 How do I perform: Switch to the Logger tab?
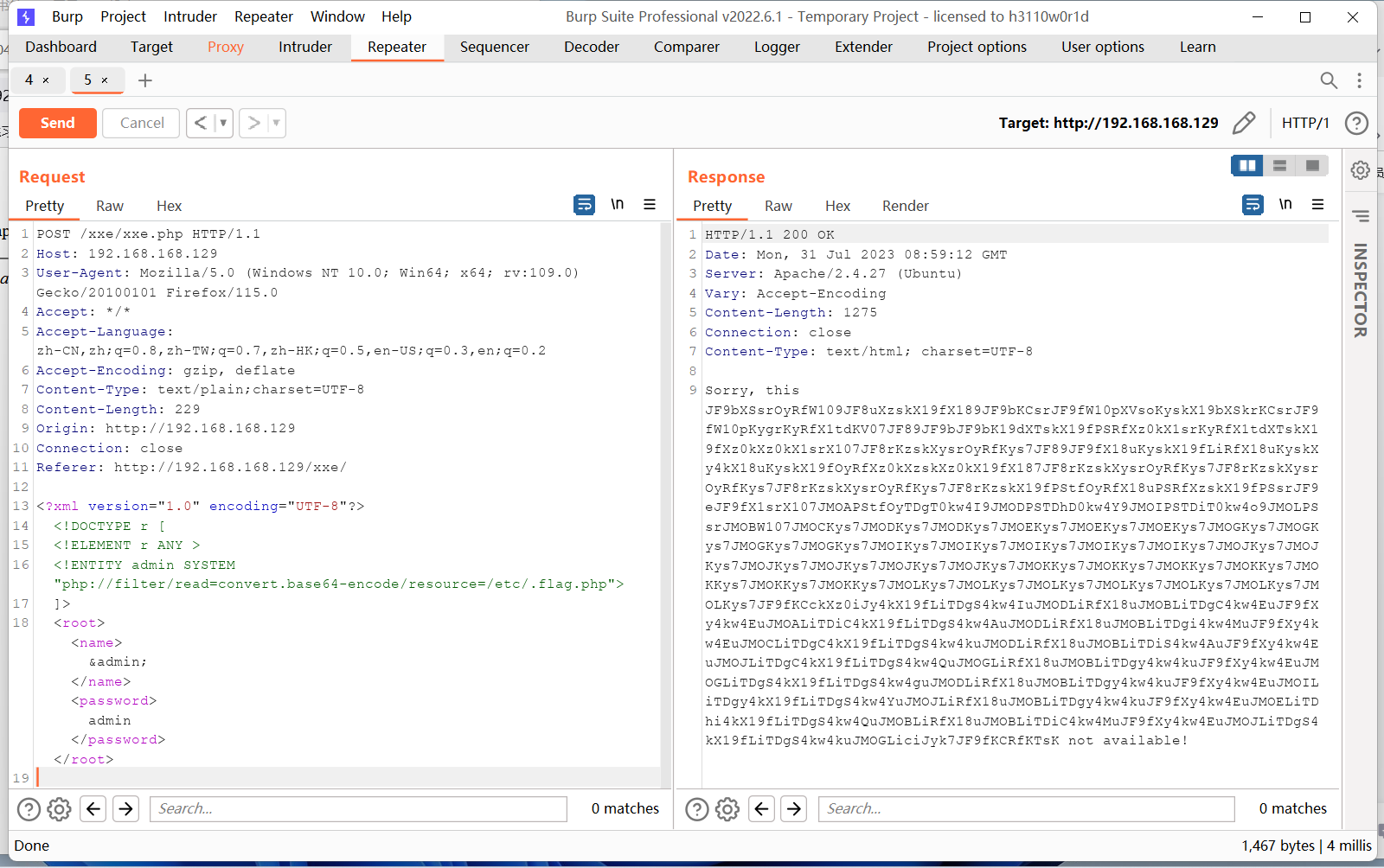click(777, 47)
